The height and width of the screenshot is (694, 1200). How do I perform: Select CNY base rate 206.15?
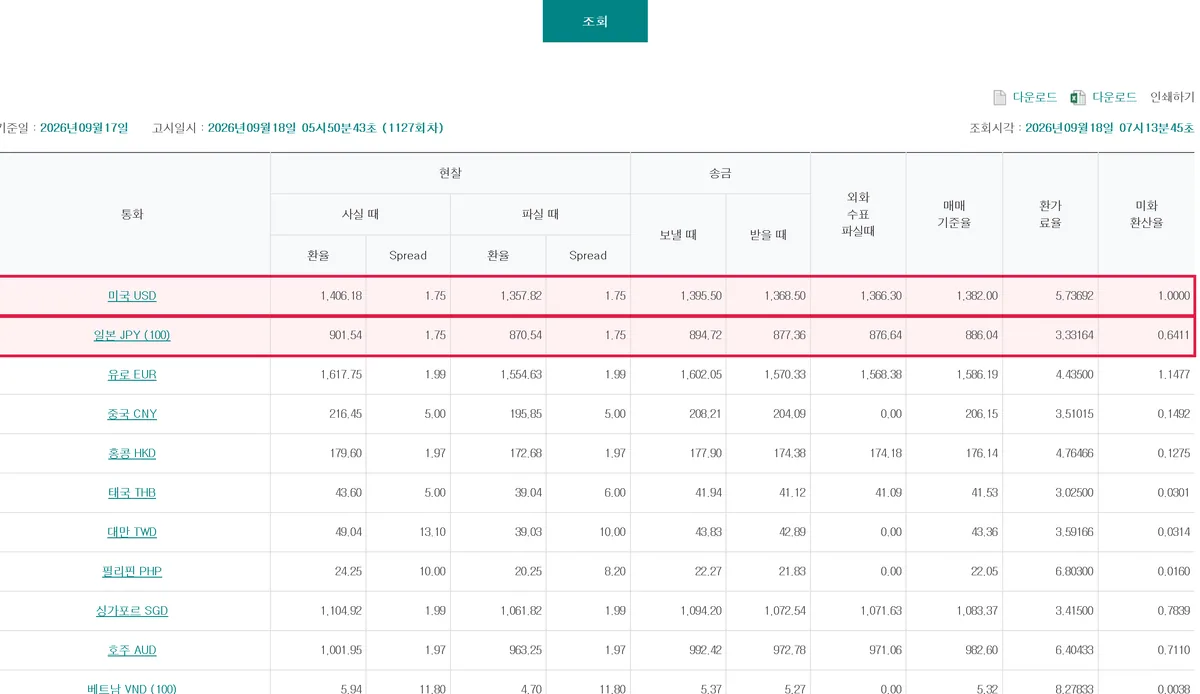click(x=981, y=414)
